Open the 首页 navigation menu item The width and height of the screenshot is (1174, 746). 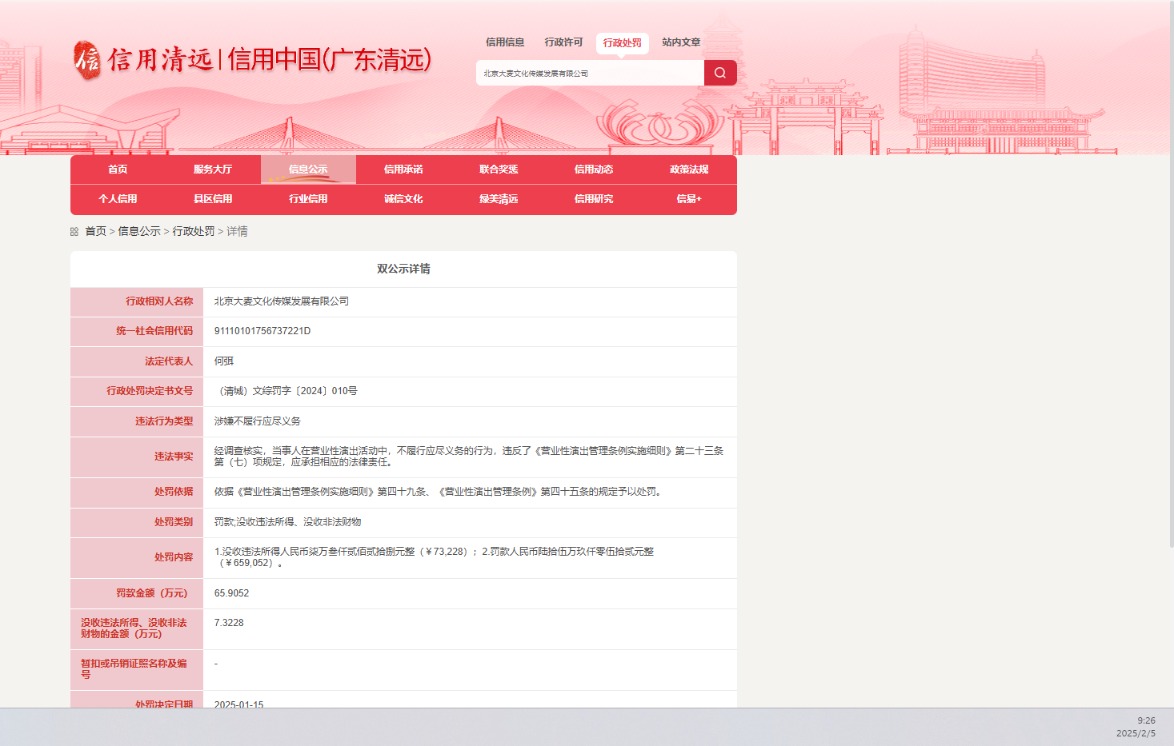coord(118,170)
